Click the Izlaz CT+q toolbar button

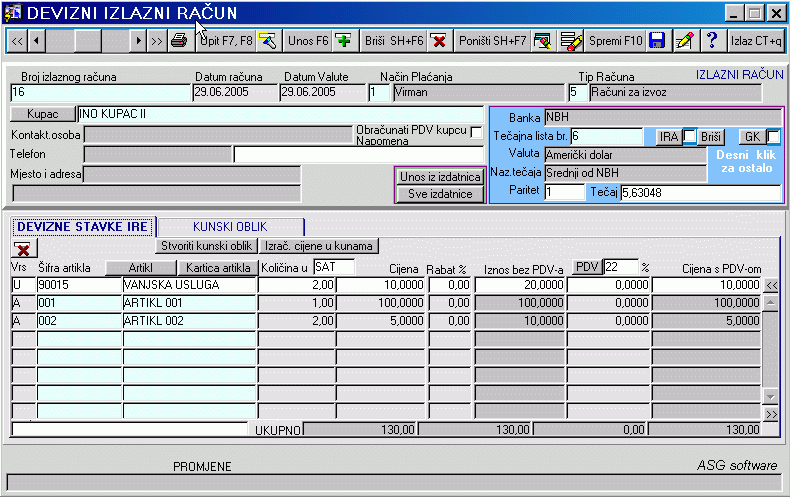point(756,41)
